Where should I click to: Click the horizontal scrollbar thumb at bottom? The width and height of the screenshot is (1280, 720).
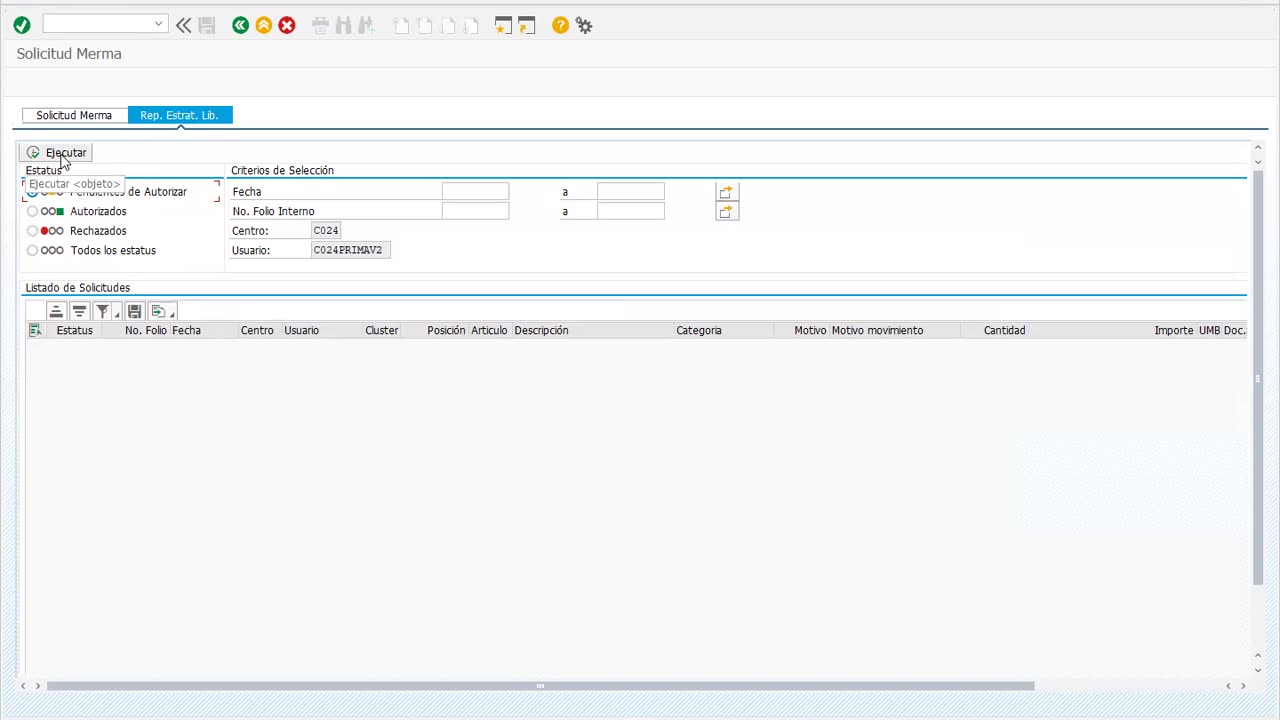coord(540,686)
